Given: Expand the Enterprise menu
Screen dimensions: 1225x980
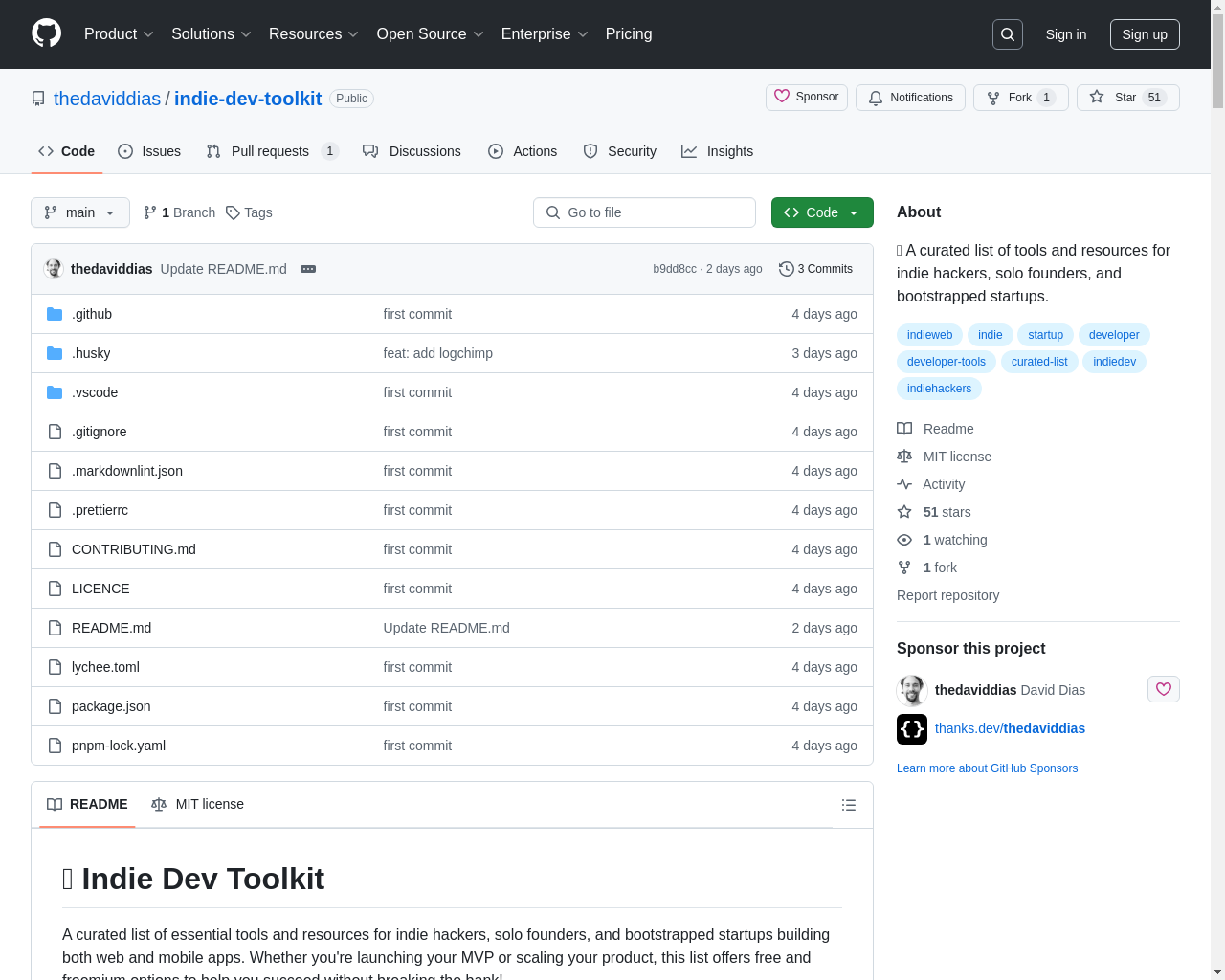Looking at the screenshot, I should [x=545, y=34].
